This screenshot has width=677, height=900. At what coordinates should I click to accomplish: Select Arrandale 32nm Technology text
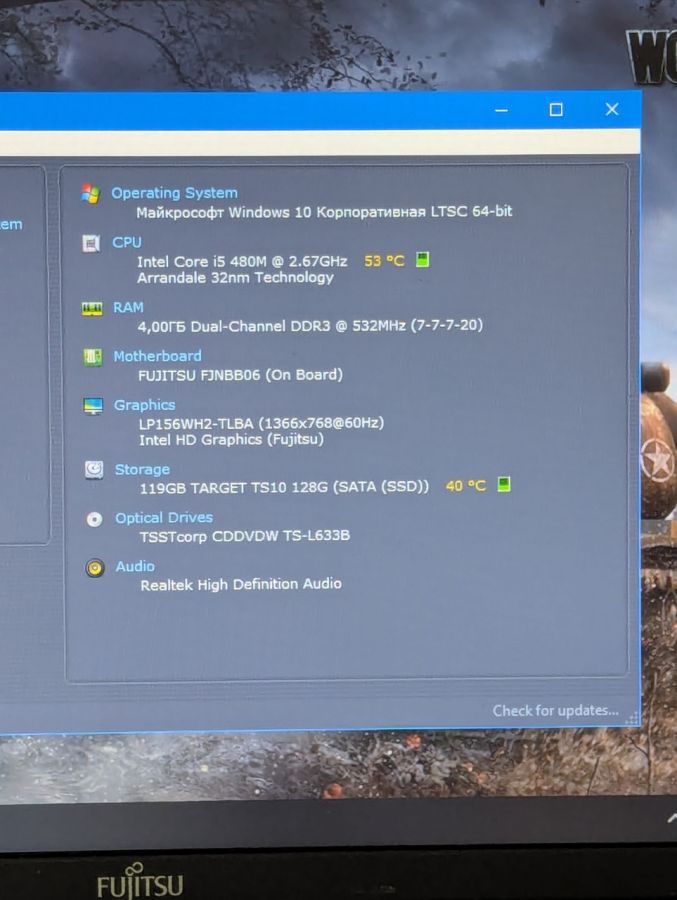point(235,278)
